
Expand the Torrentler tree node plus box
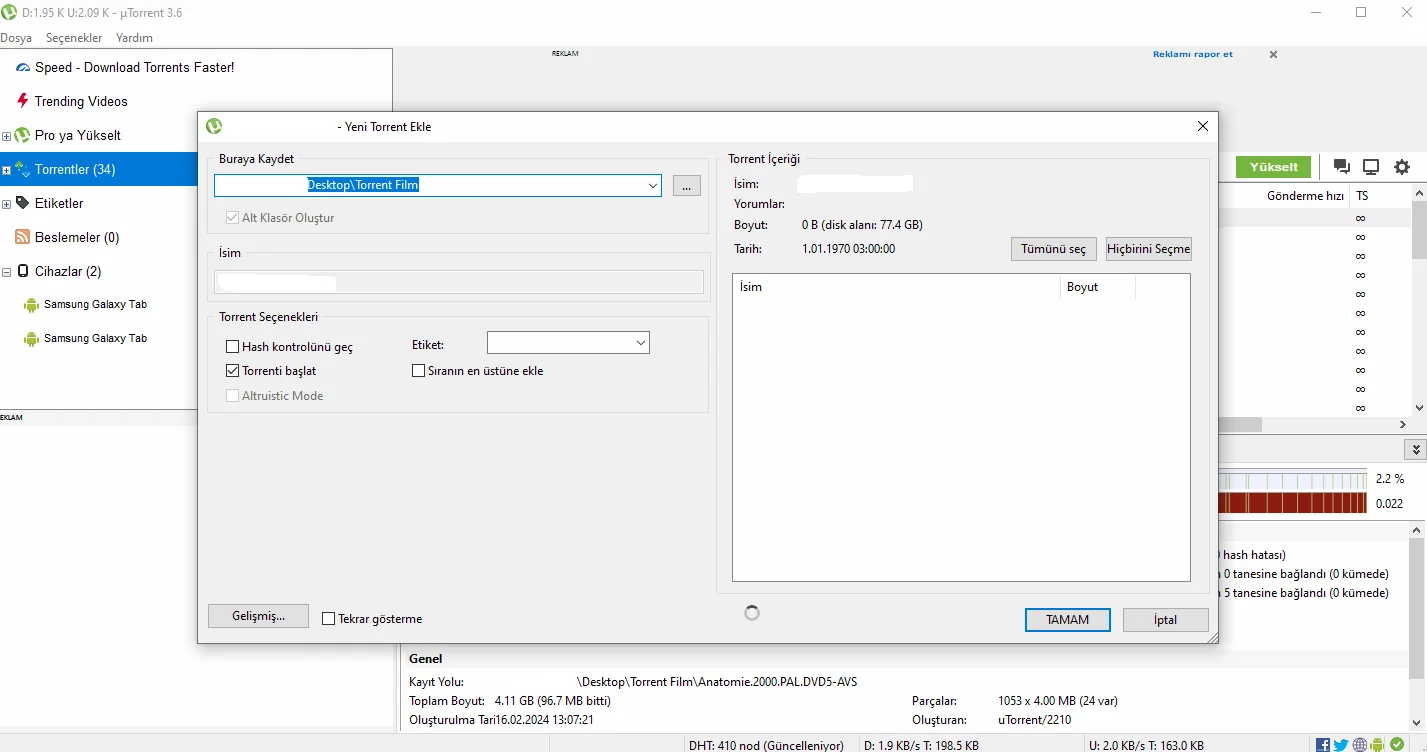(7, 170)
